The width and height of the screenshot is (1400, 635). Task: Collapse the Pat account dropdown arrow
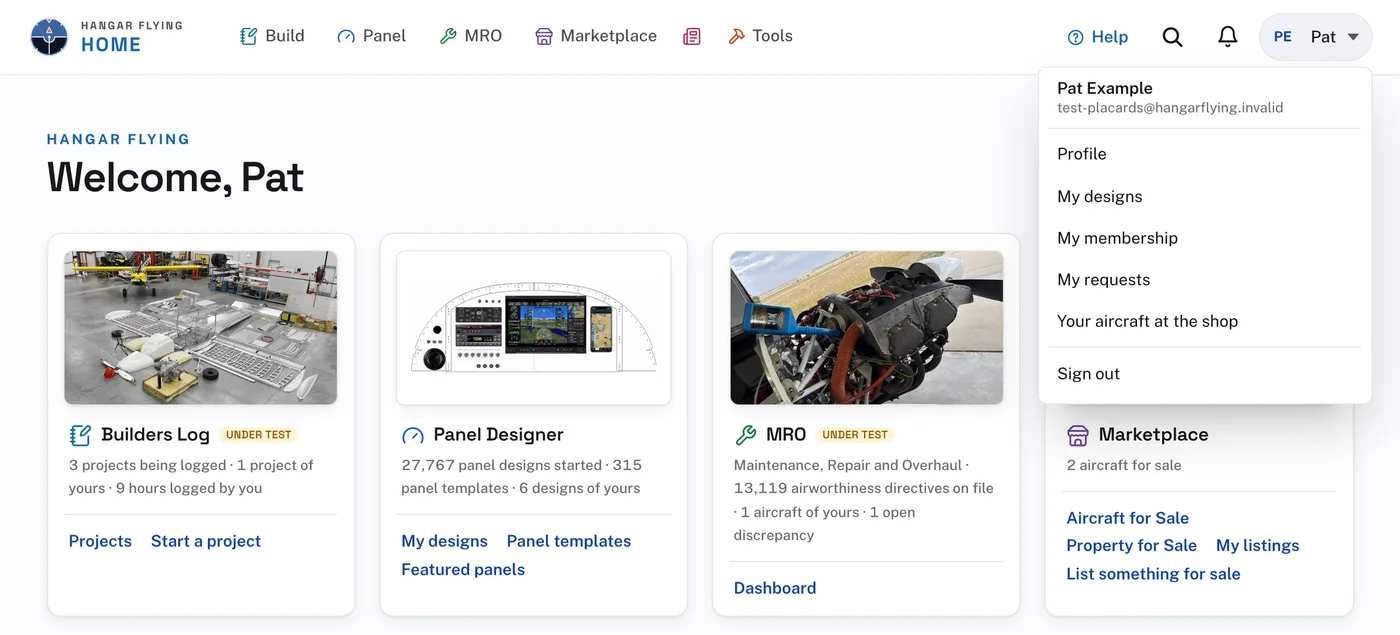(x=1353, y=37)
